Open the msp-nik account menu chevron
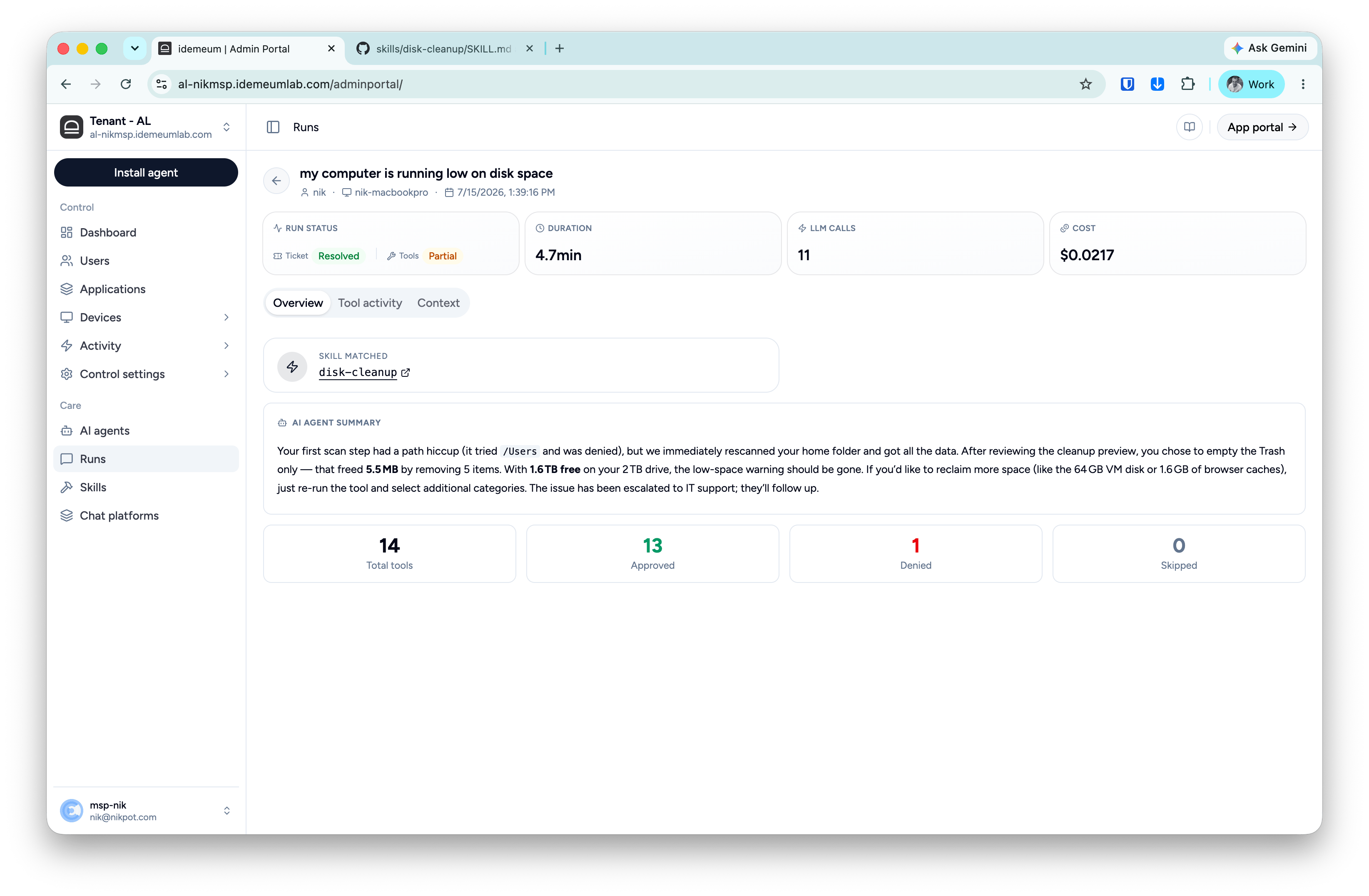This screenshot has height=896, width=1369. [x=227, y=810]
